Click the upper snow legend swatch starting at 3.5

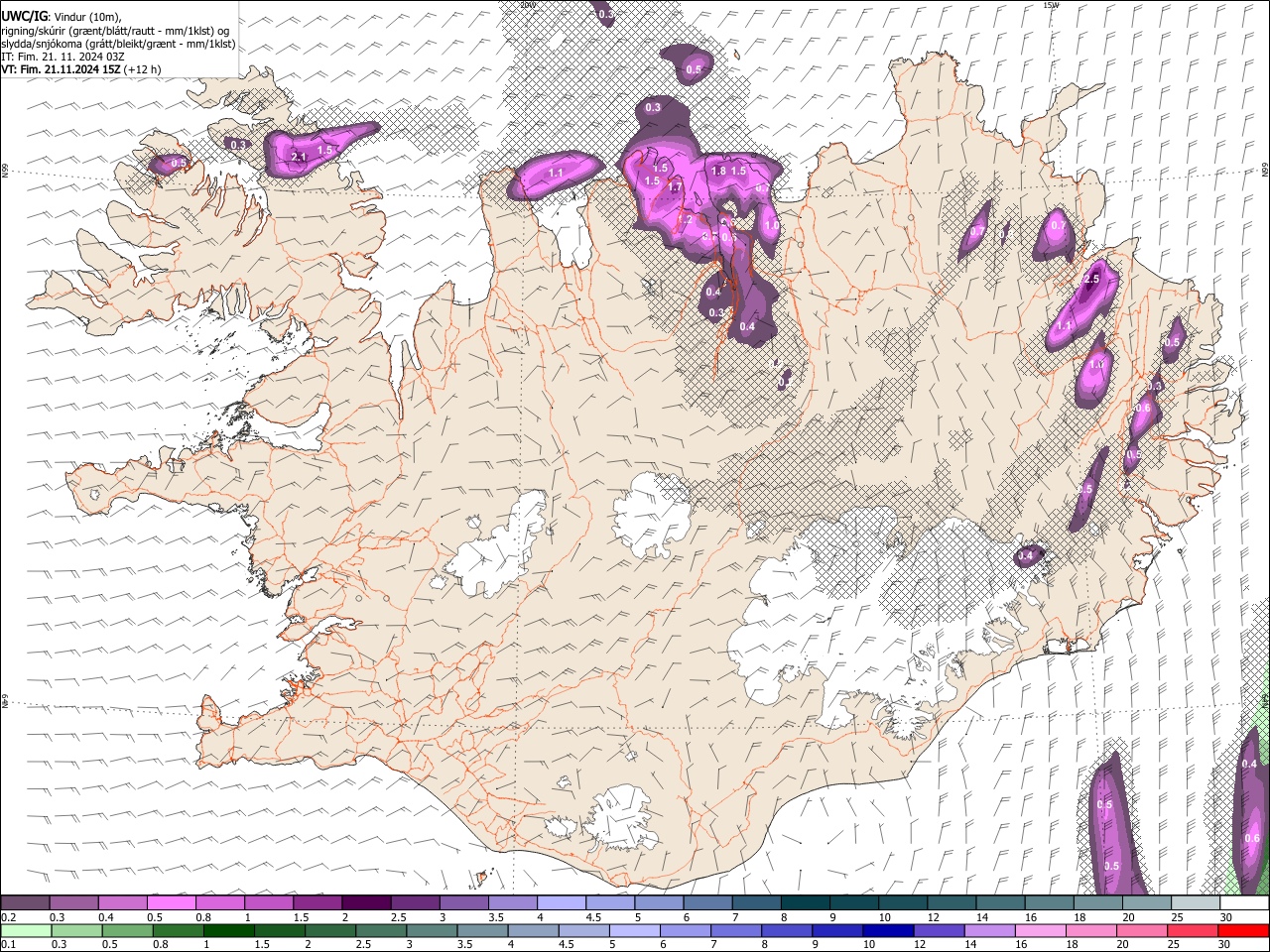[513, 903]
